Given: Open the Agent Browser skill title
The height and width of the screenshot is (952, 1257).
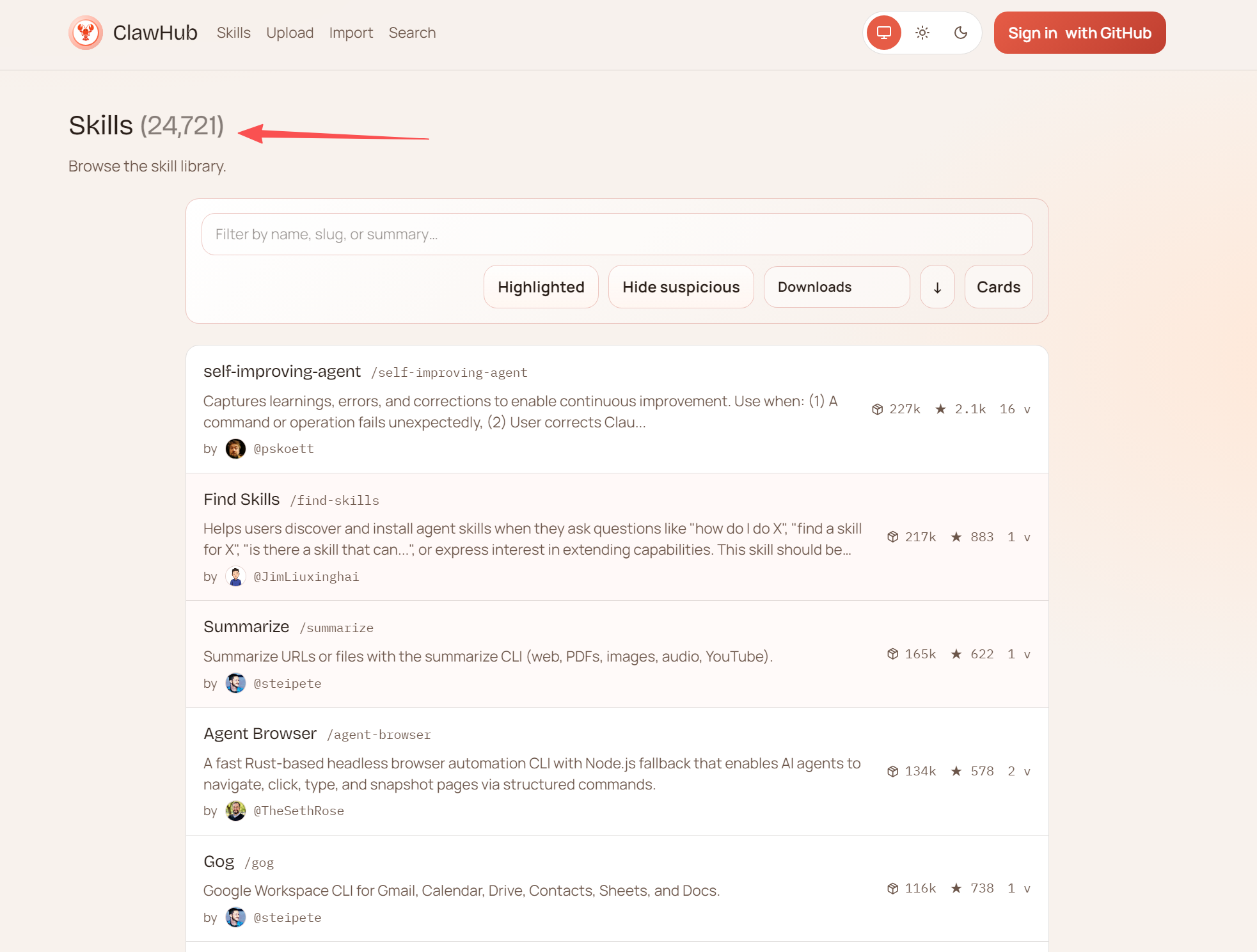Looking at the screenshot, I should coord(260,734).
